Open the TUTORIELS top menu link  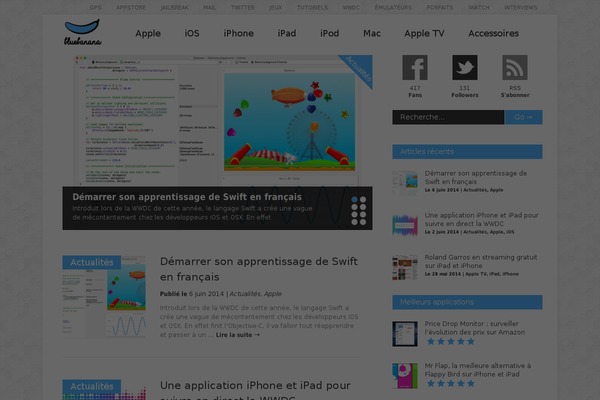coord(312,7)
